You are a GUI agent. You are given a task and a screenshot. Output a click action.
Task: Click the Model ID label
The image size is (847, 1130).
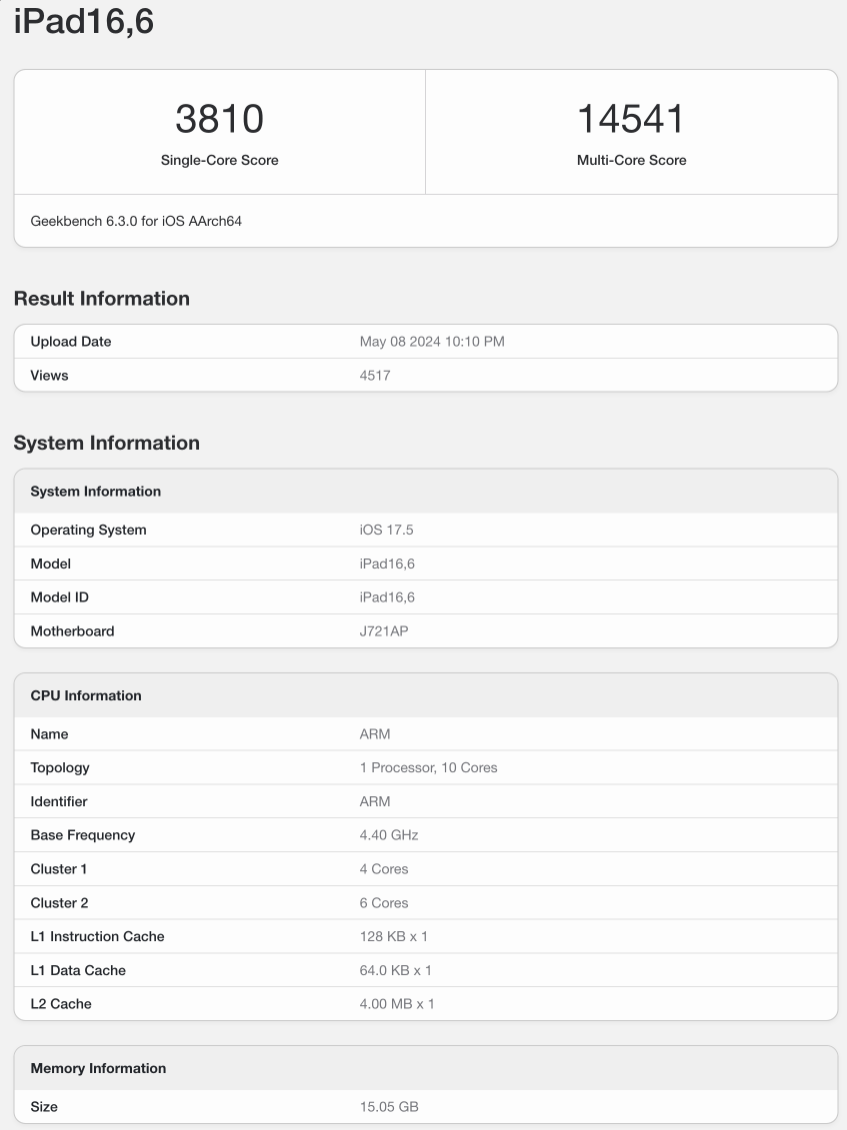coord(59,597)
